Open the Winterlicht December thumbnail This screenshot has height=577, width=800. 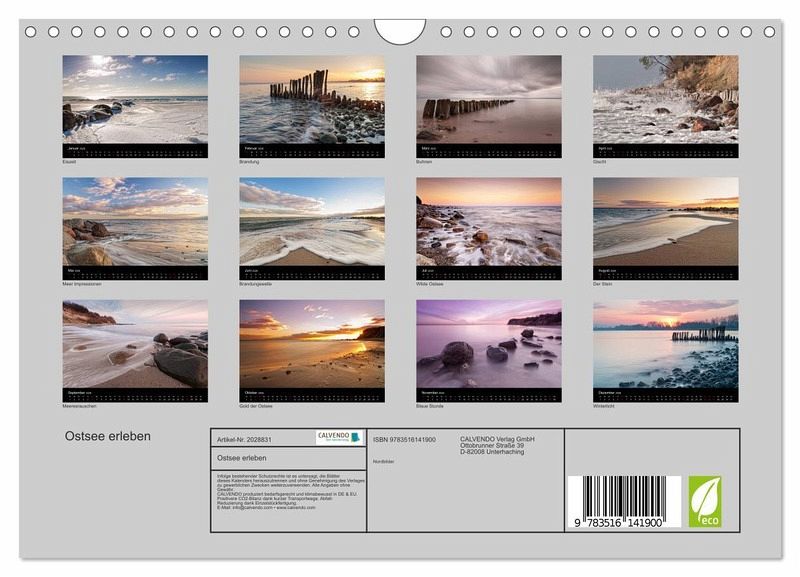point(665,345)
